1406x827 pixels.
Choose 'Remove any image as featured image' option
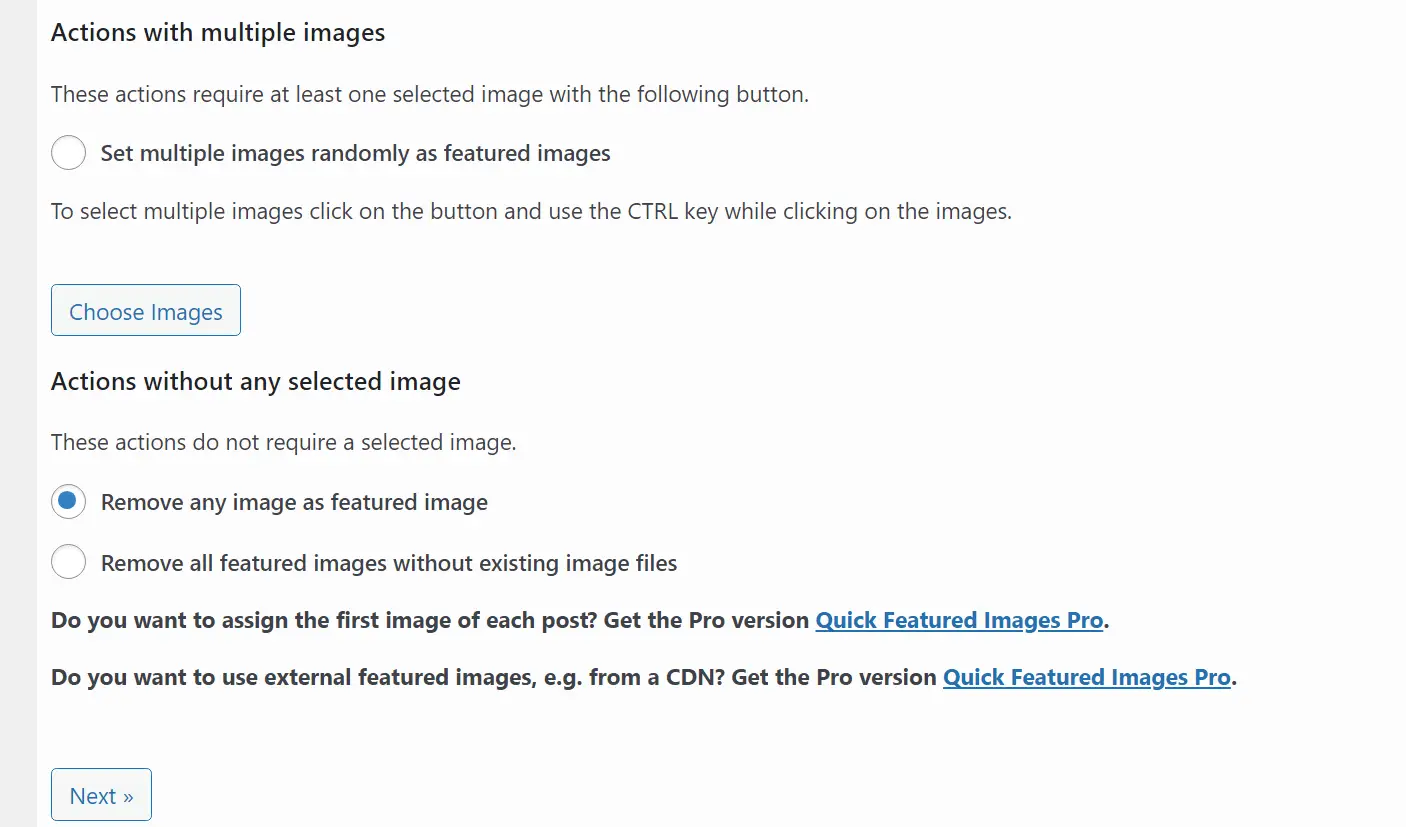tap(68, 501)
